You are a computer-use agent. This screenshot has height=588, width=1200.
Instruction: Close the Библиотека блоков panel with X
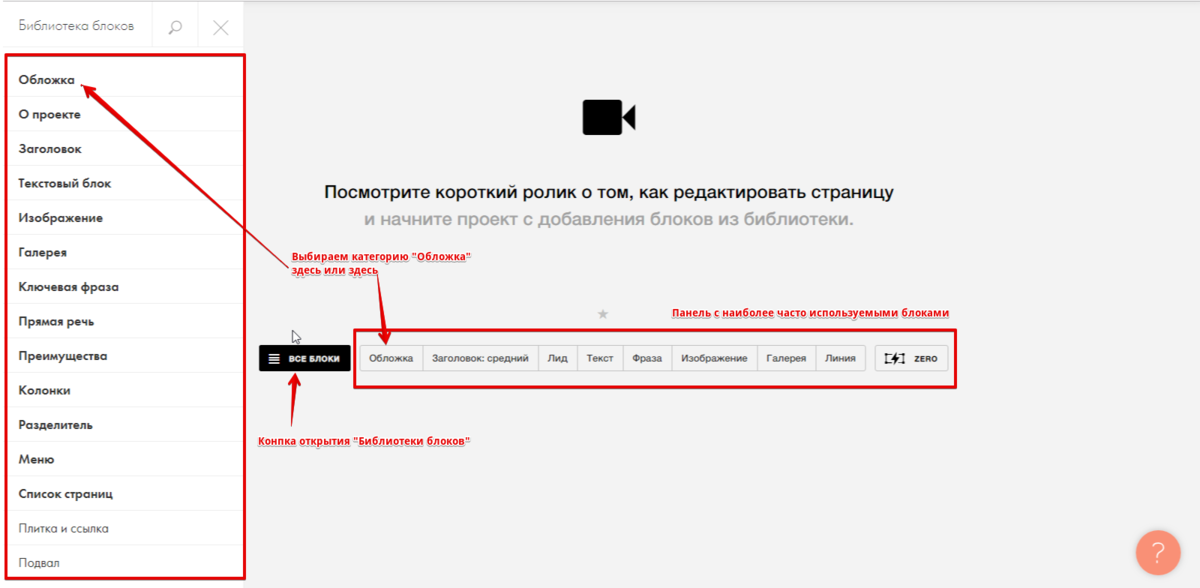pyautogui.click(x=220, y=26)
